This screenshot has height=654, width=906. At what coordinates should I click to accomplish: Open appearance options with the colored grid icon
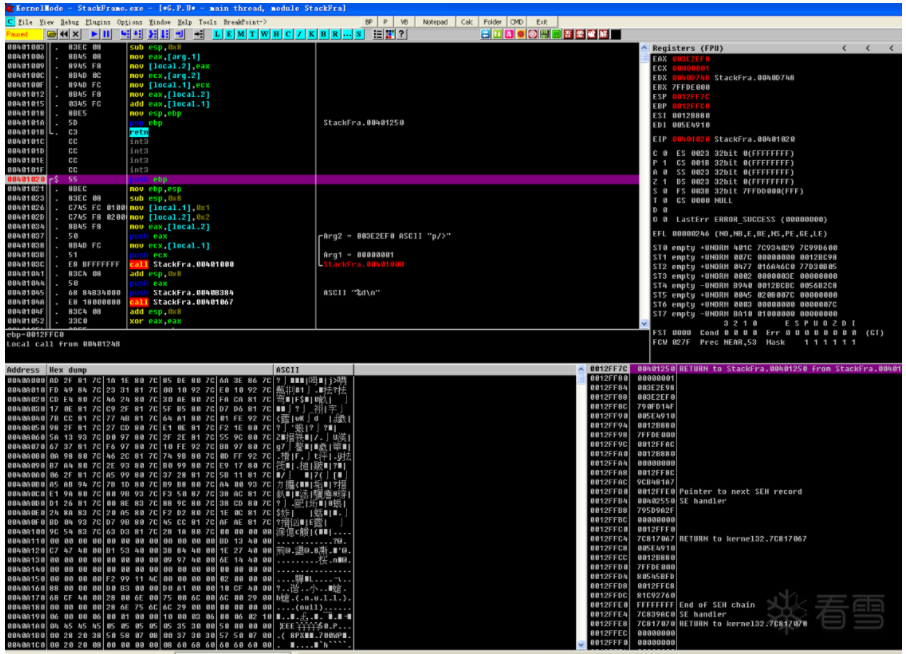(390, 35)
